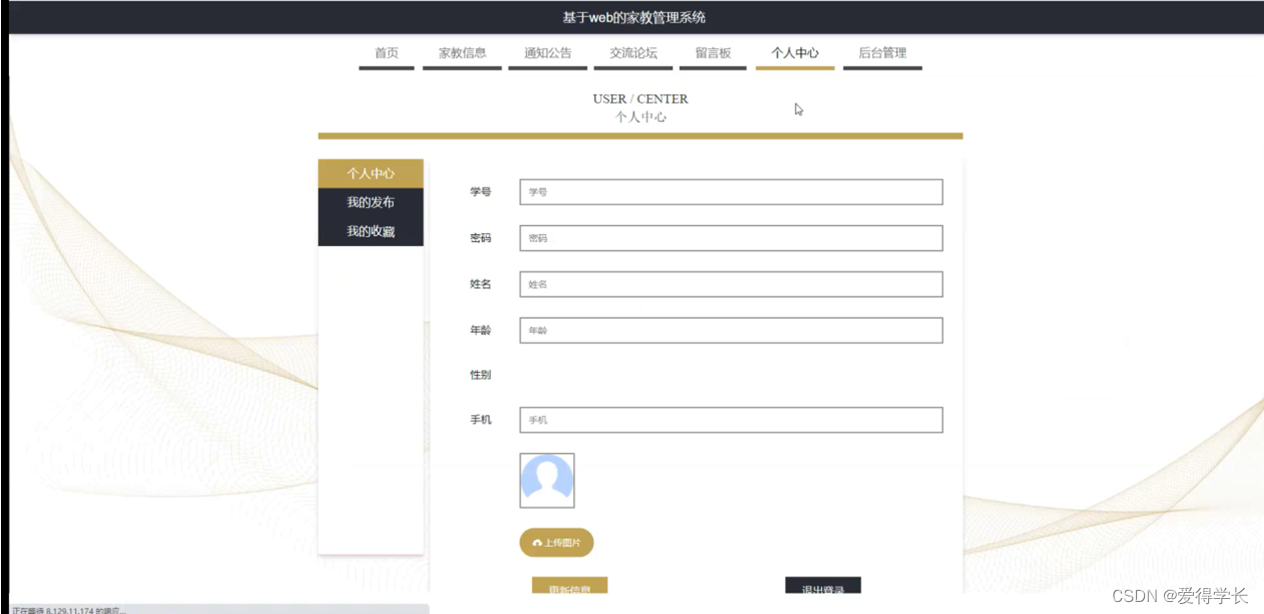Image resolution: width=1264 pixels, height=614 pixels.
Task: Open 后台管理 tab
Action: pos(882,54)
